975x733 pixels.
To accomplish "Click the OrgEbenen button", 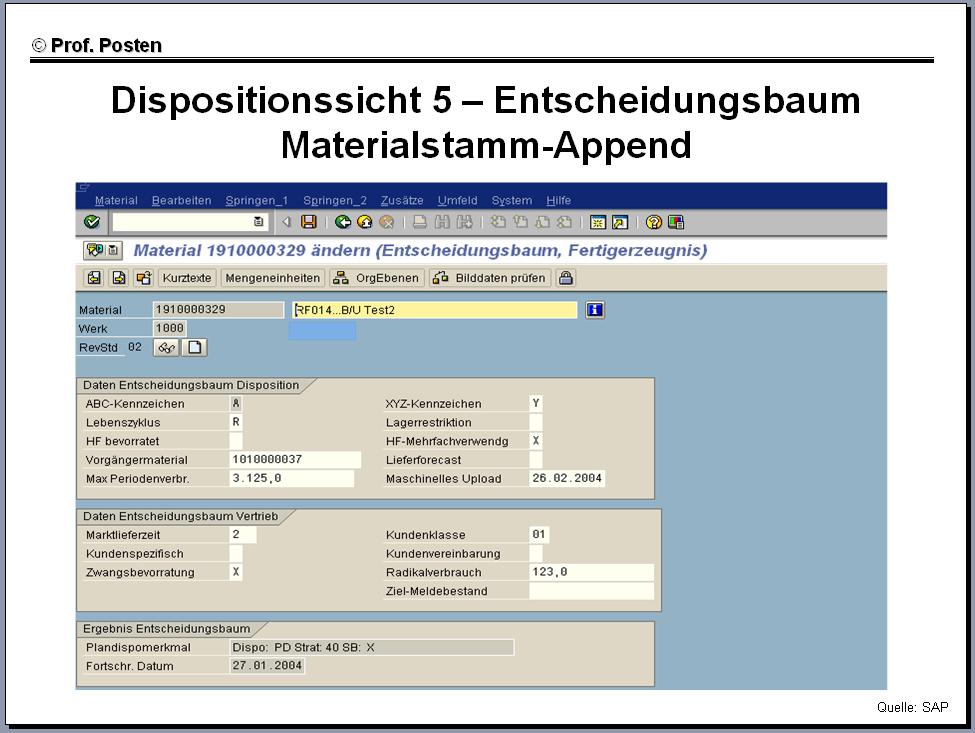I will click(x=377, y=278).
